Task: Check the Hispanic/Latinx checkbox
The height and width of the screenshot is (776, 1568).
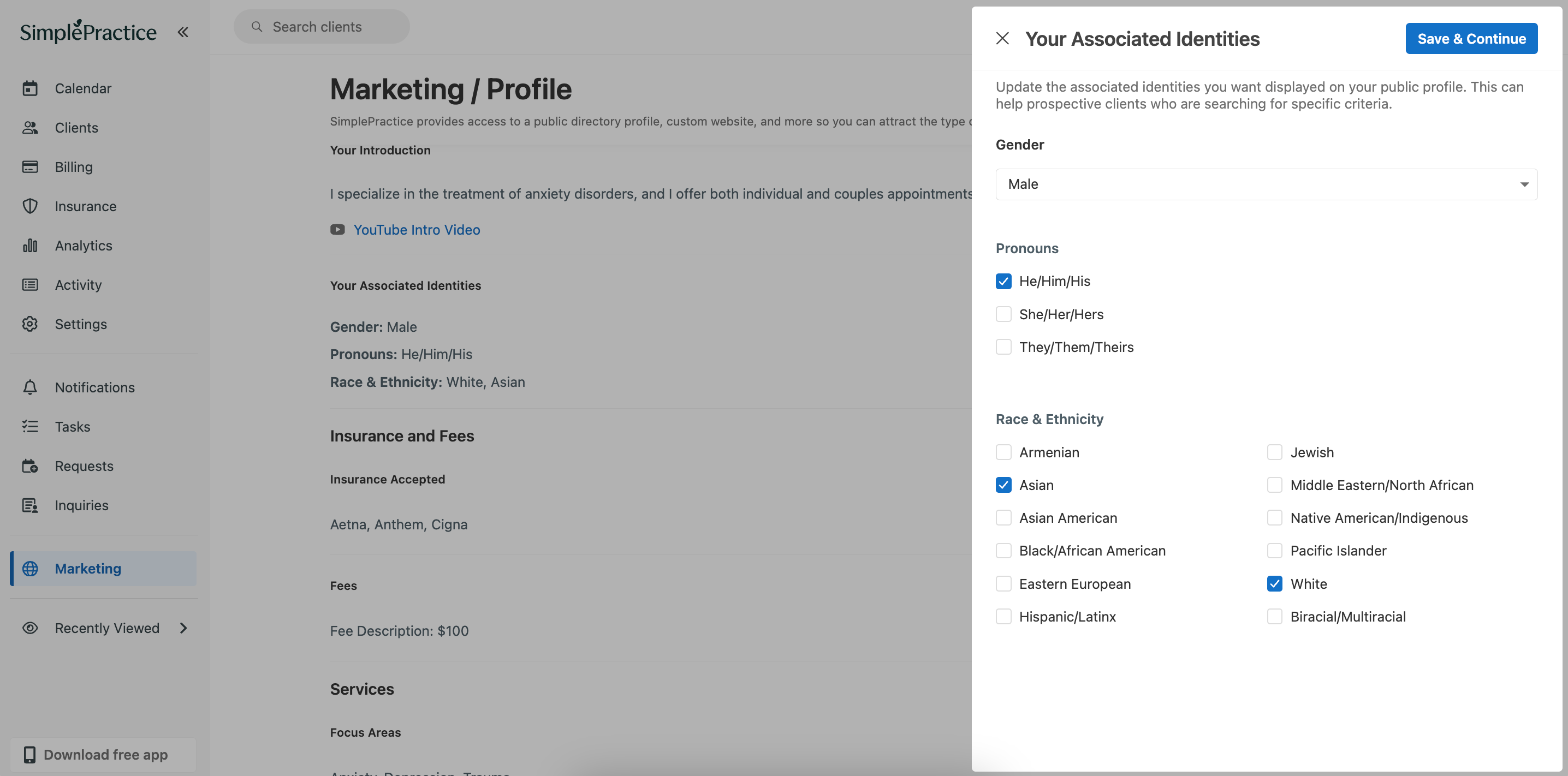Action: (1003, 617)
